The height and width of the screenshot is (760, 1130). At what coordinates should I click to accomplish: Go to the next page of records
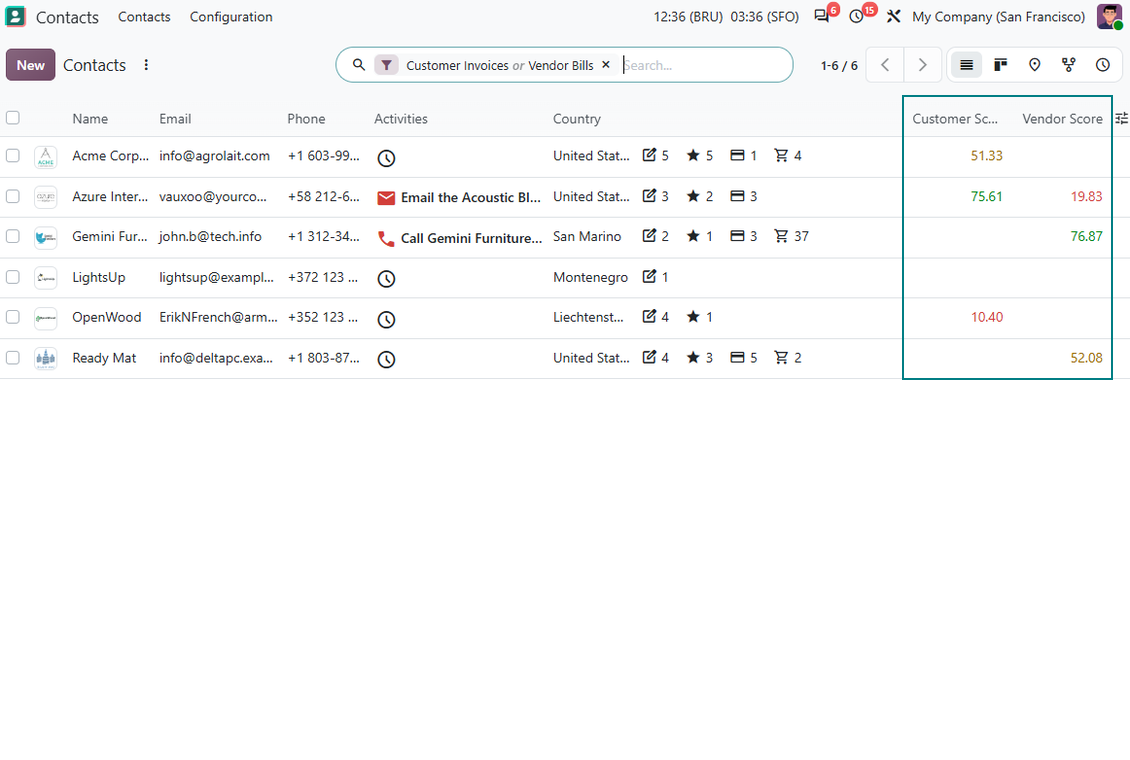(922, 65)
